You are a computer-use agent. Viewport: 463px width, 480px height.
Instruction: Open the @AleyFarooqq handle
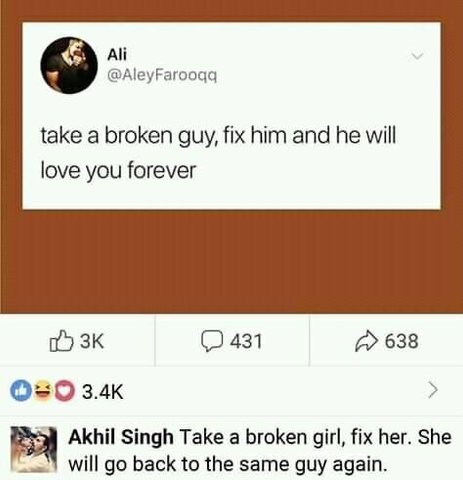[162, 76]
